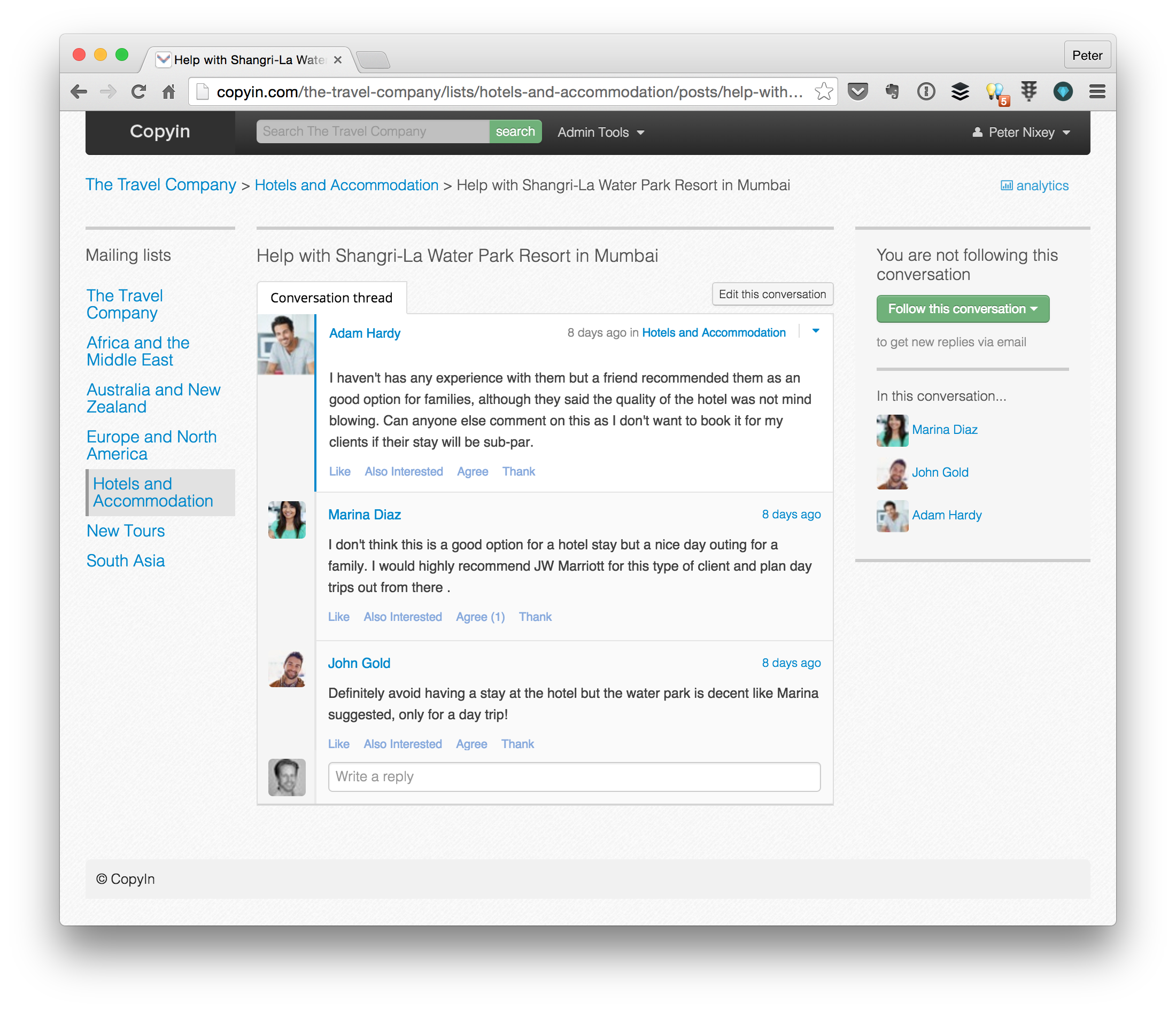The height and width of the screenshot is (1011, 1176).
Task: Click into the Write a reply field
Action: coord(574,777)
